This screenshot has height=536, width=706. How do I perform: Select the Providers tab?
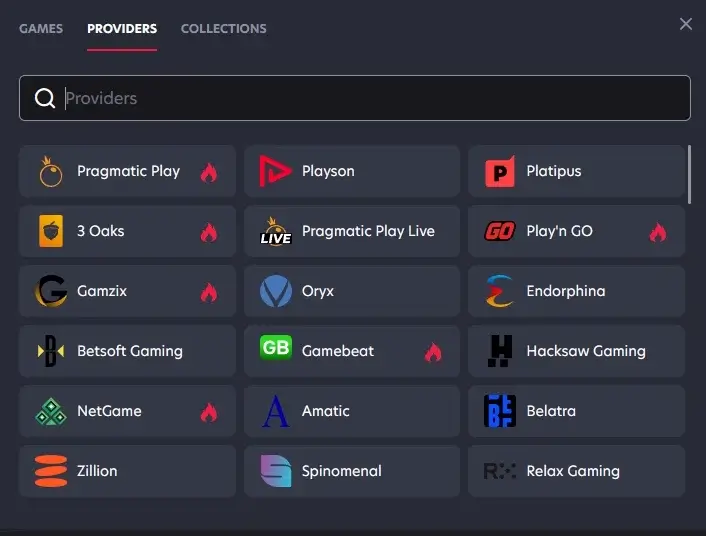tap(122, 28)
